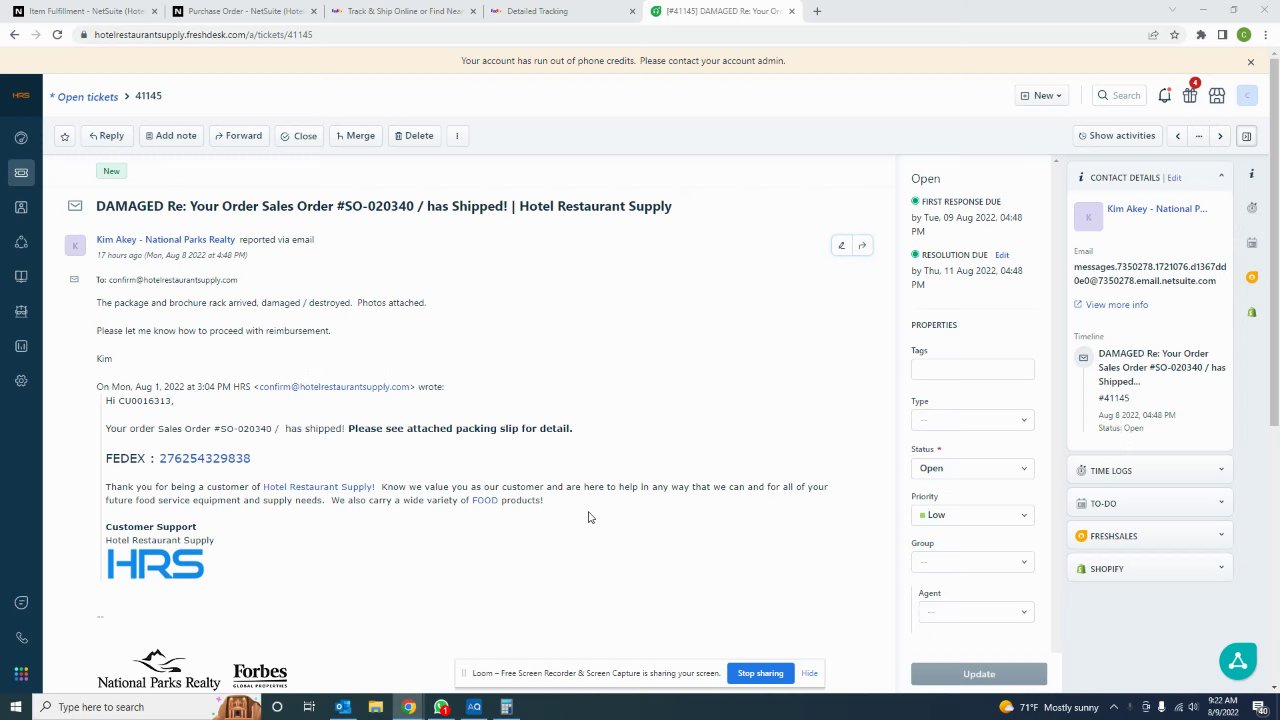Delete the ticket with Delete button

[x=414, y=136]
